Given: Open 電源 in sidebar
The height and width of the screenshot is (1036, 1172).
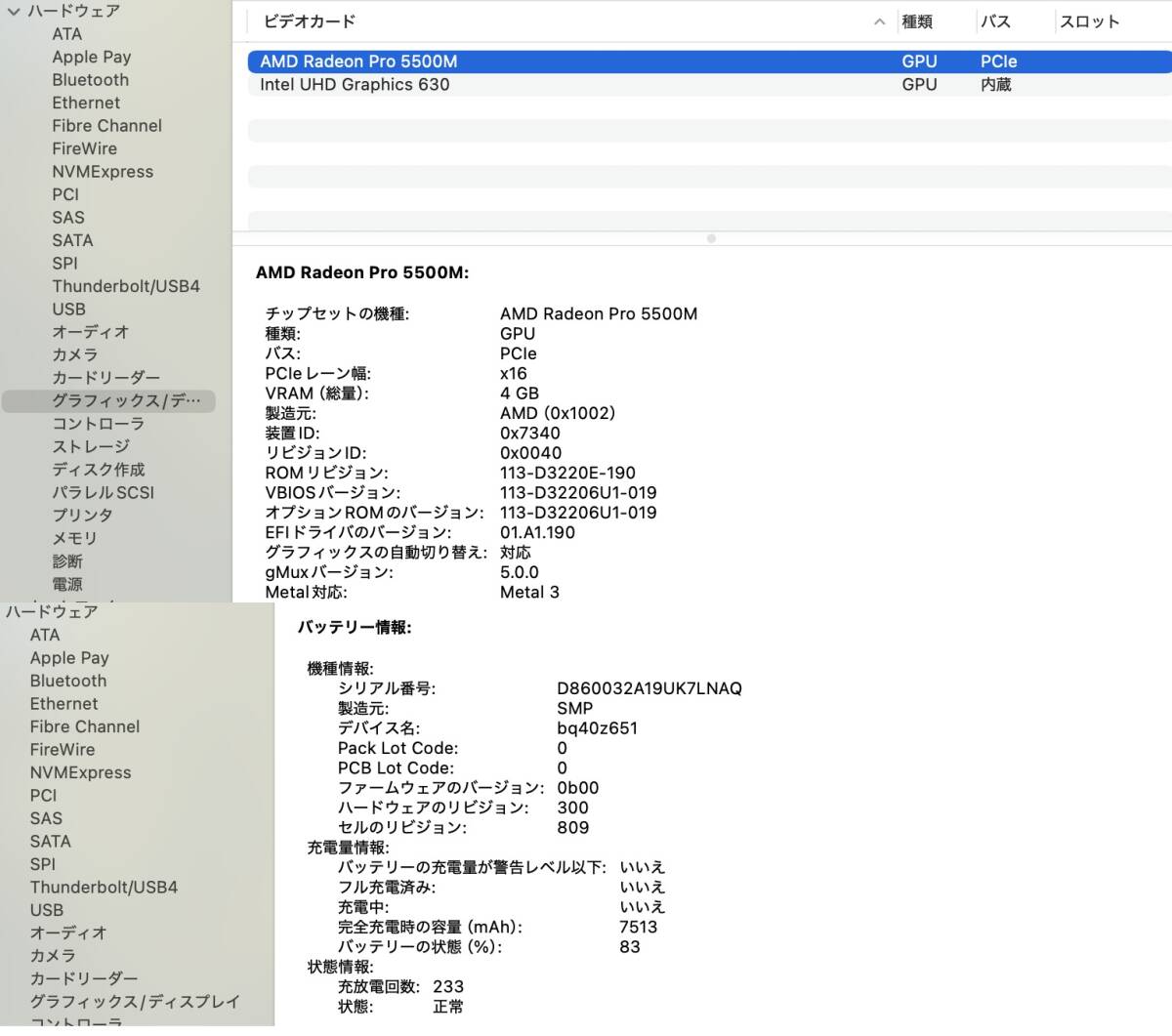Looking at the screenshot, I should coord(67,584).
